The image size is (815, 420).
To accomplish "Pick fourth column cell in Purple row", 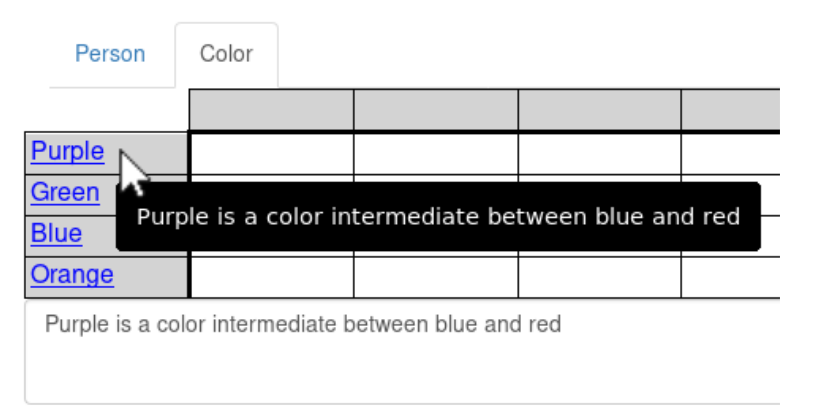I will pyautogui.click(x=731, y=154).
